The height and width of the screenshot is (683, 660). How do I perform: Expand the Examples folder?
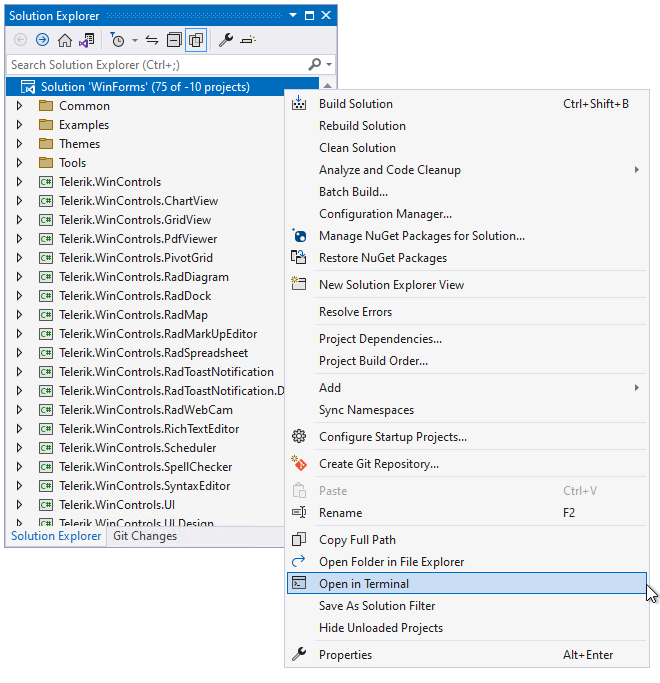[19, 125]
